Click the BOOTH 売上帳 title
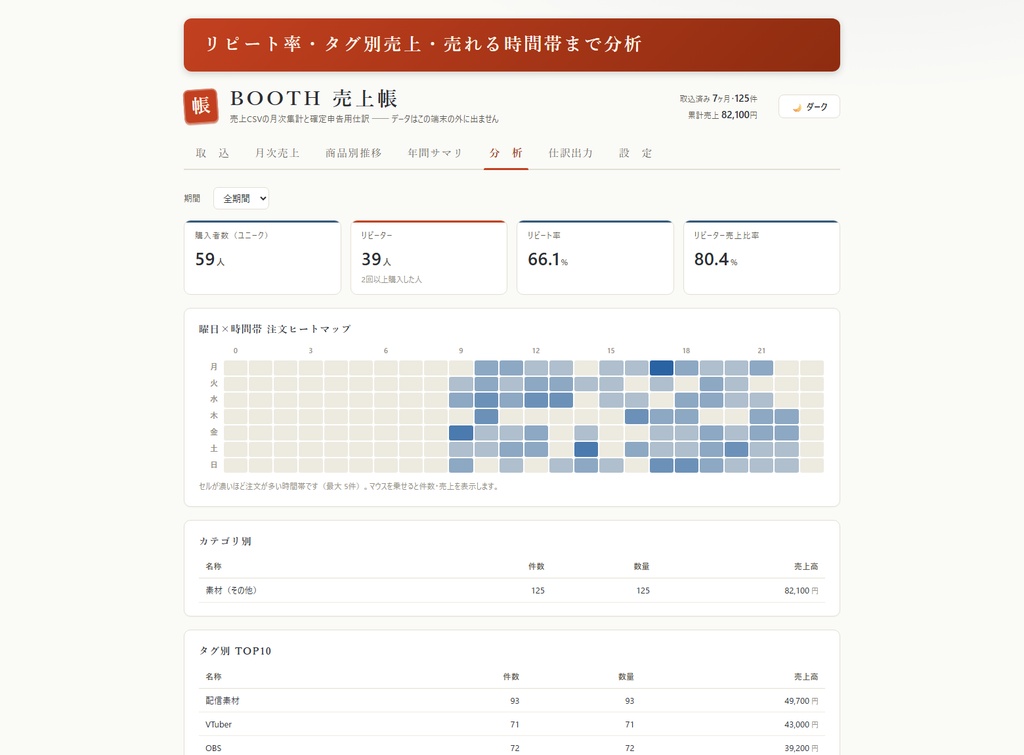This screenshot has height=755, width=1024. [313, 99]
